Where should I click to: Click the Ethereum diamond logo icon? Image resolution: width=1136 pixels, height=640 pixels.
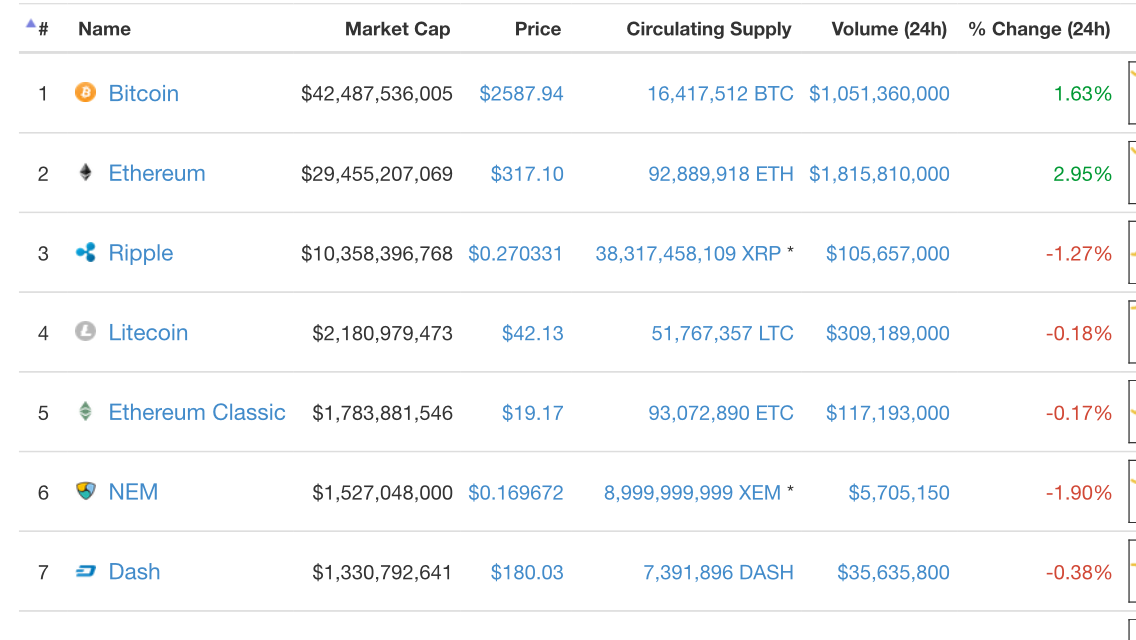[85, 172]
